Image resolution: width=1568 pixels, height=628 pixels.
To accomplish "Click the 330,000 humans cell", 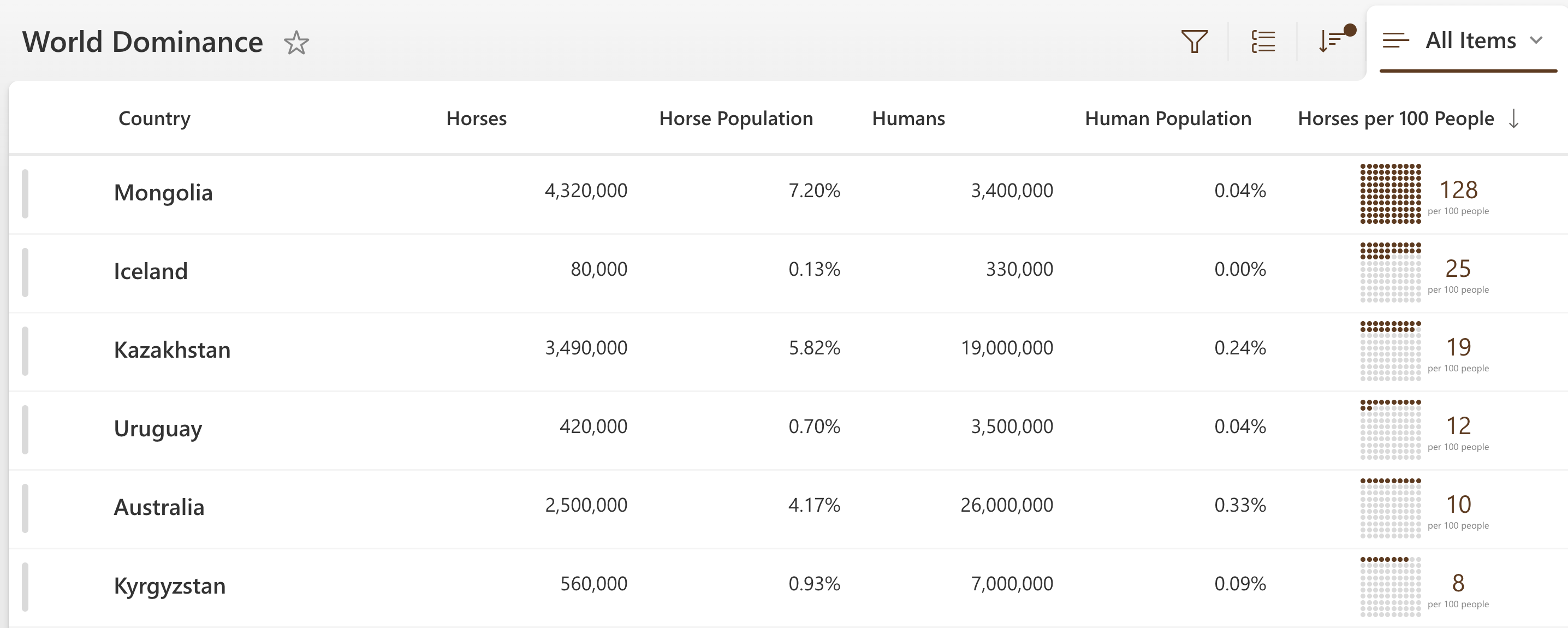I will click(x=1019, y=269).
